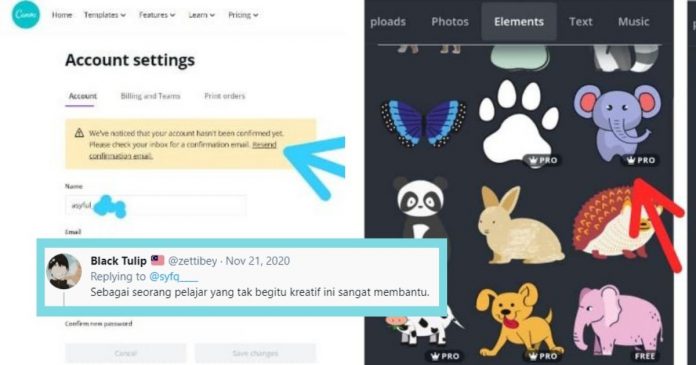Click into the Name input field
This screenshot has height=365, width=696.
(x=155, y=205)
